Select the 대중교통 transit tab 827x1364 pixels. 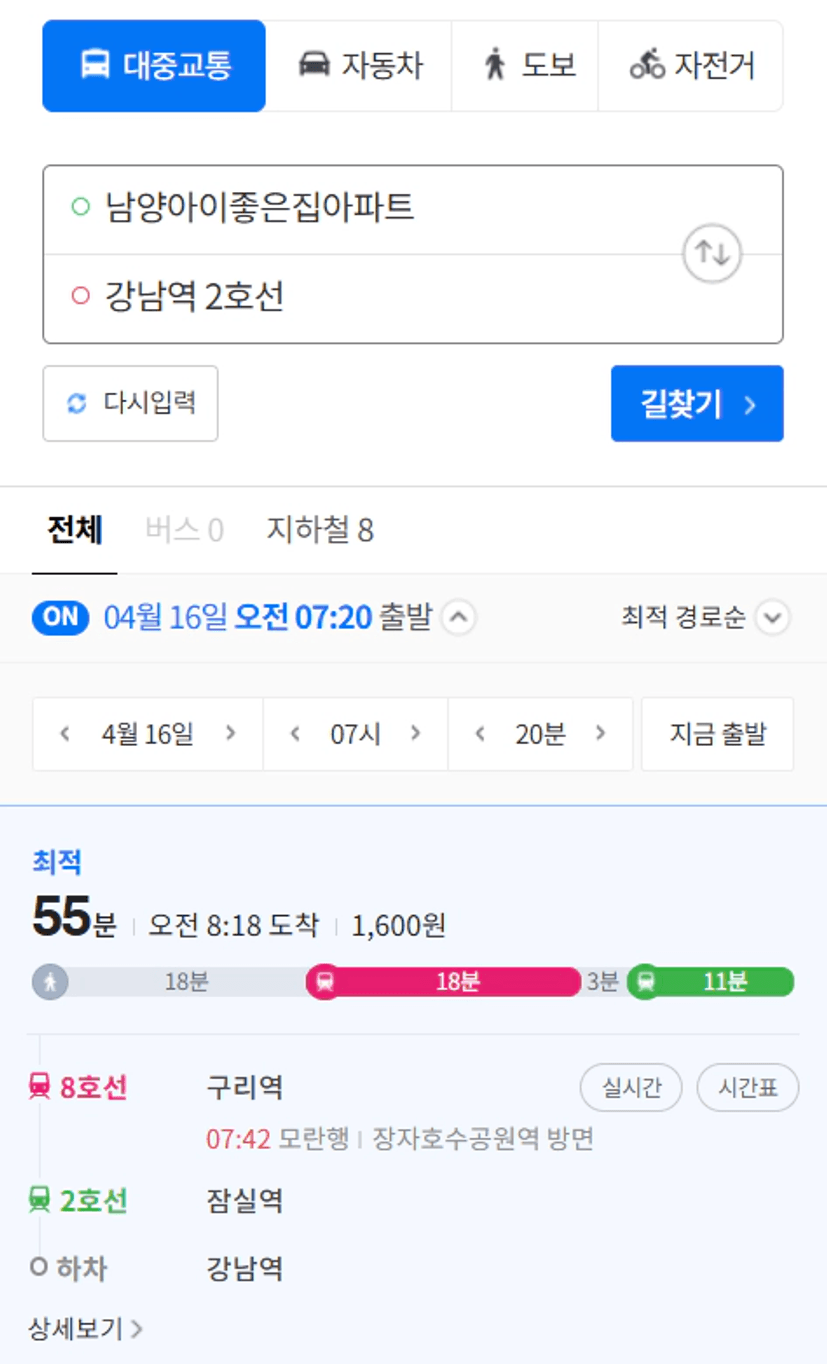coord(154,66)
